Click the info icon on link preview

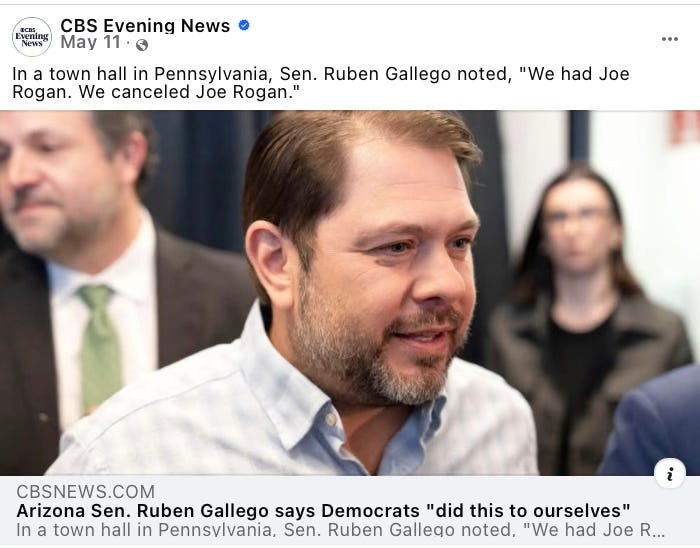670,473
